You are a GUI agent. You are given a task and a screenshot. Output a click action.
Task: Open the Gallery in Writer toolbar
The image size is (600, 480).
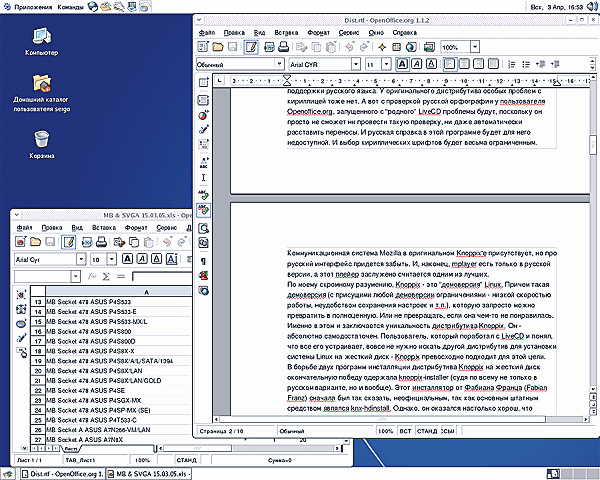click(x=429, y=47)
